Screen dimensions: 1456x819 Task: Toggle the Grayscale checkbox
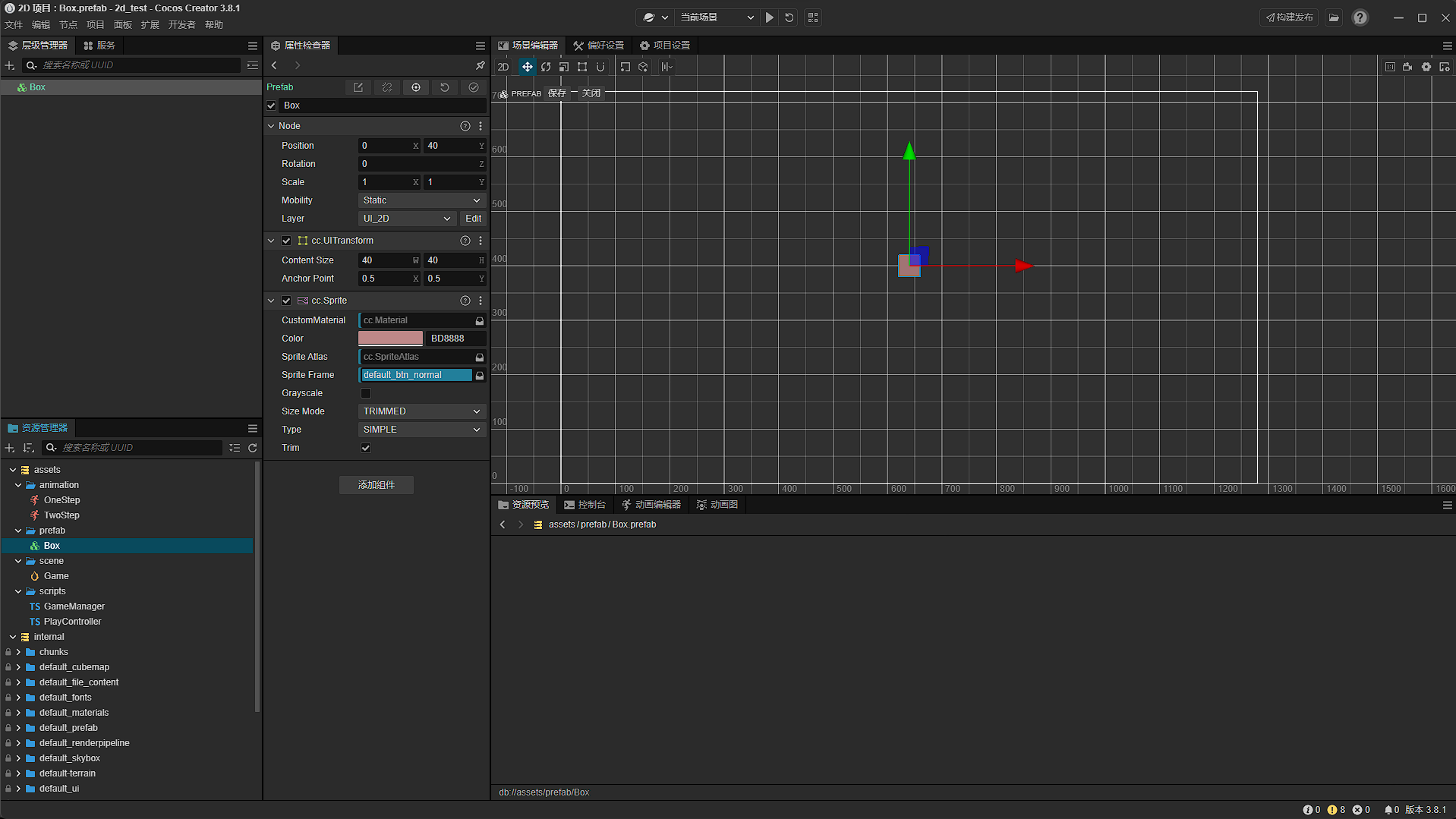point(366,393)
